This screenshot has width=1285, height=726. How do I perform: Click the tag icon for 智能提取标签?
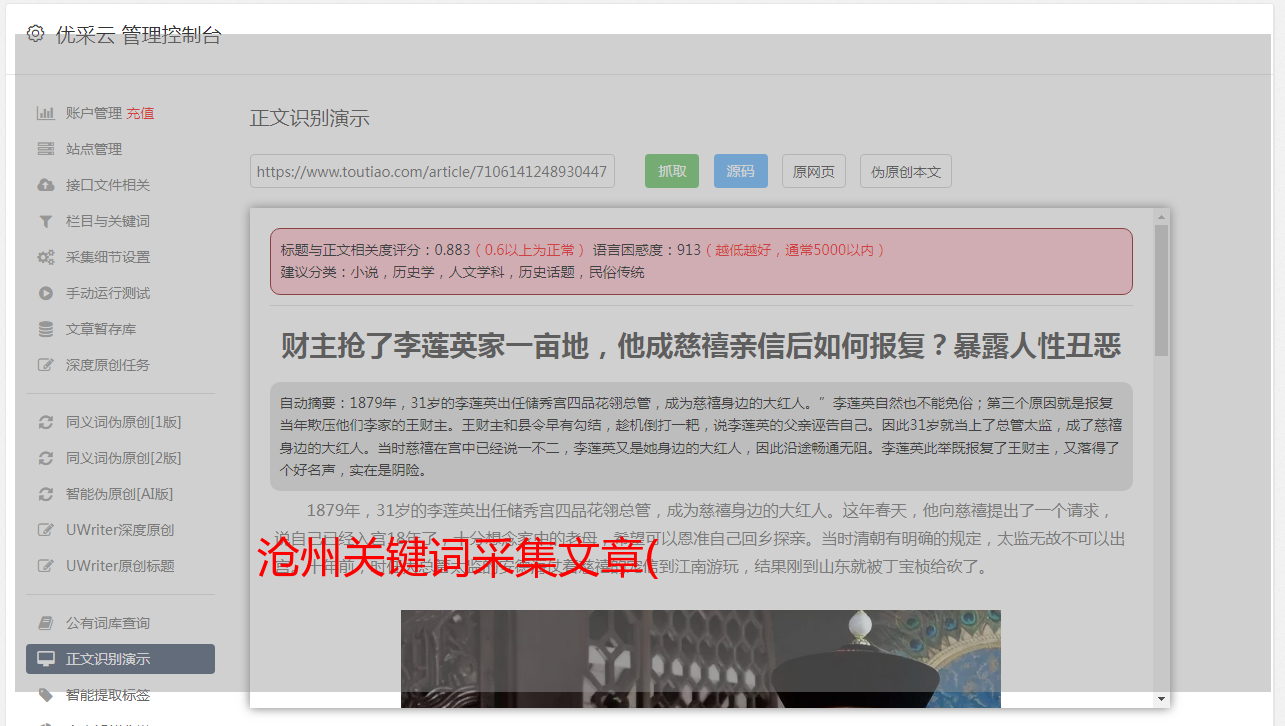pos(45,695)
